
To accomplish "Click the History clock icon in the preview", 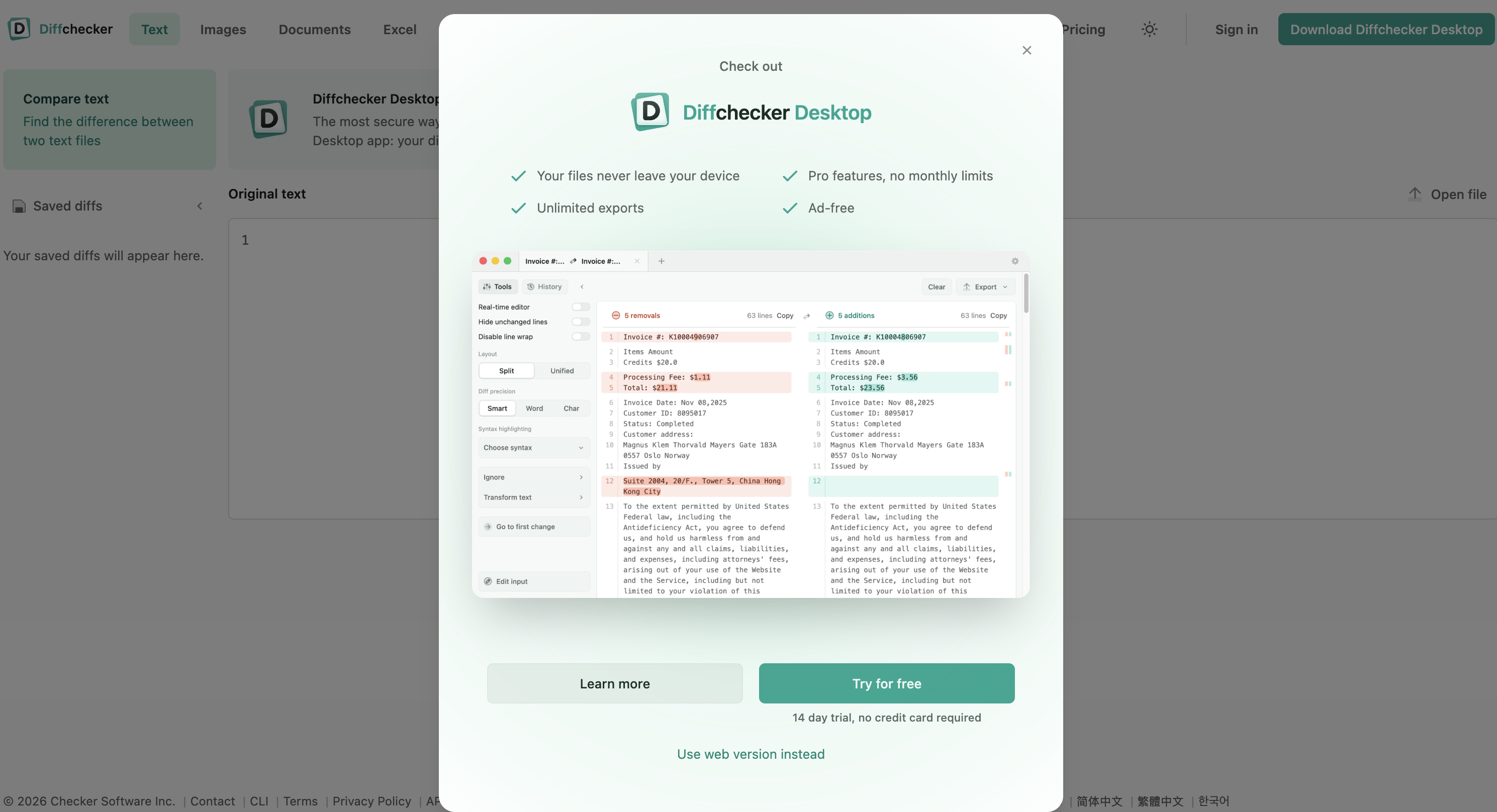I will tap(530, 287).
